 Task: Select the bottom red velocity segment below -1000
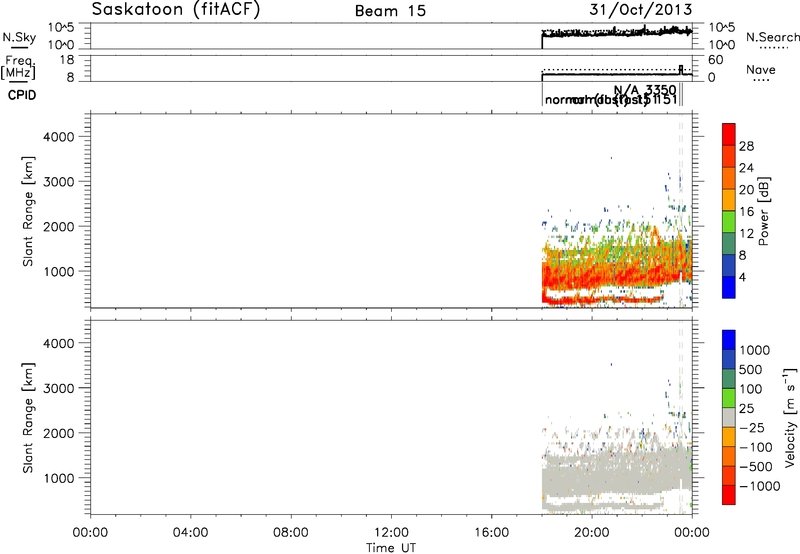(729, 495)
